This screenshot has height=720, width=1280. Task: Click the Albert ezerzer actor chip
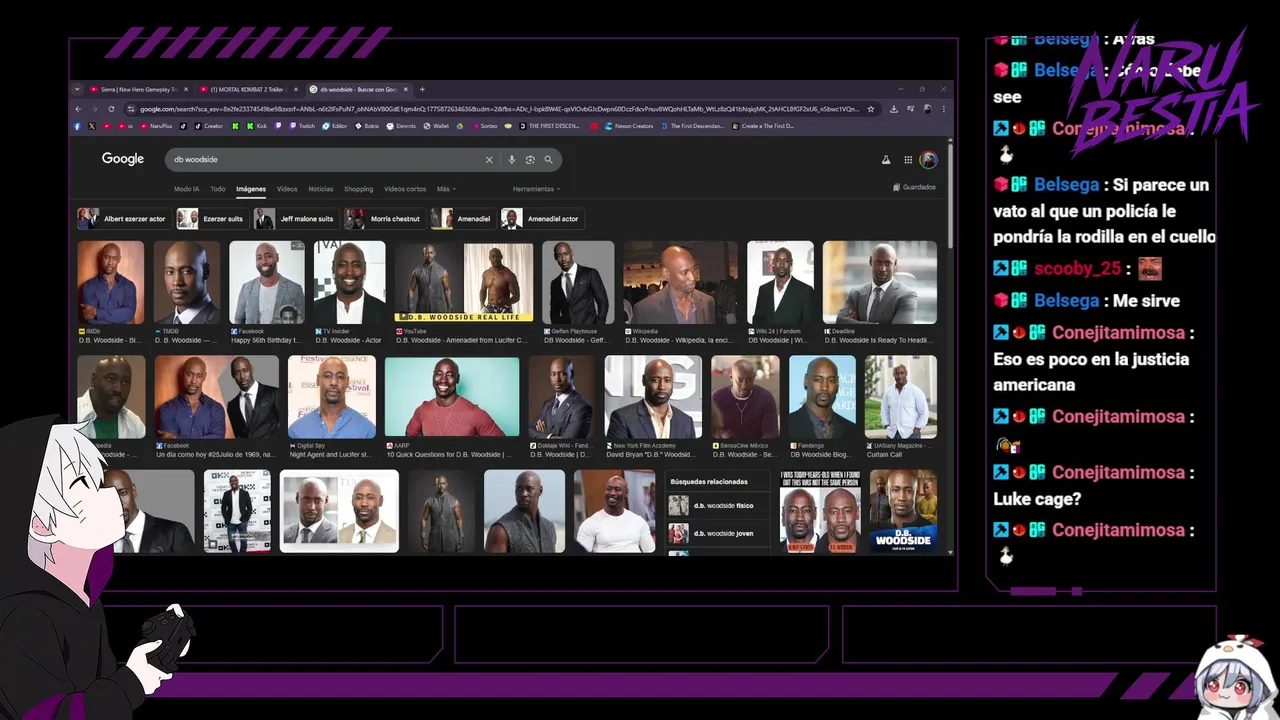point(123,219)
